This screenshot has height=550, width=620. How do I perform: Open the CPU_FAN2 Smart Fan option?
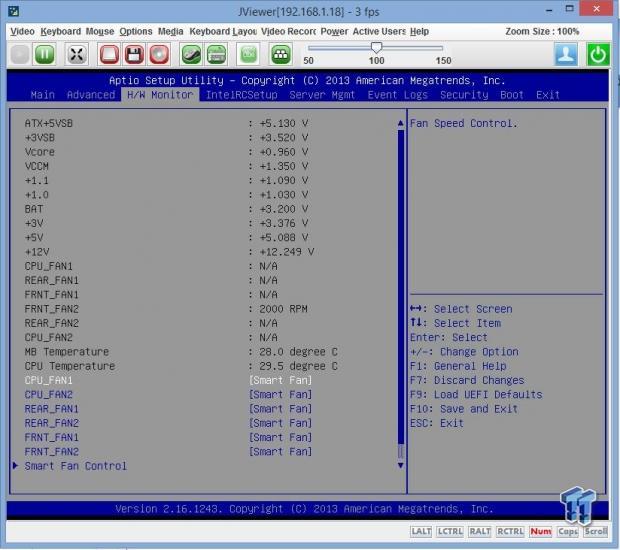(x=280, y=395)
